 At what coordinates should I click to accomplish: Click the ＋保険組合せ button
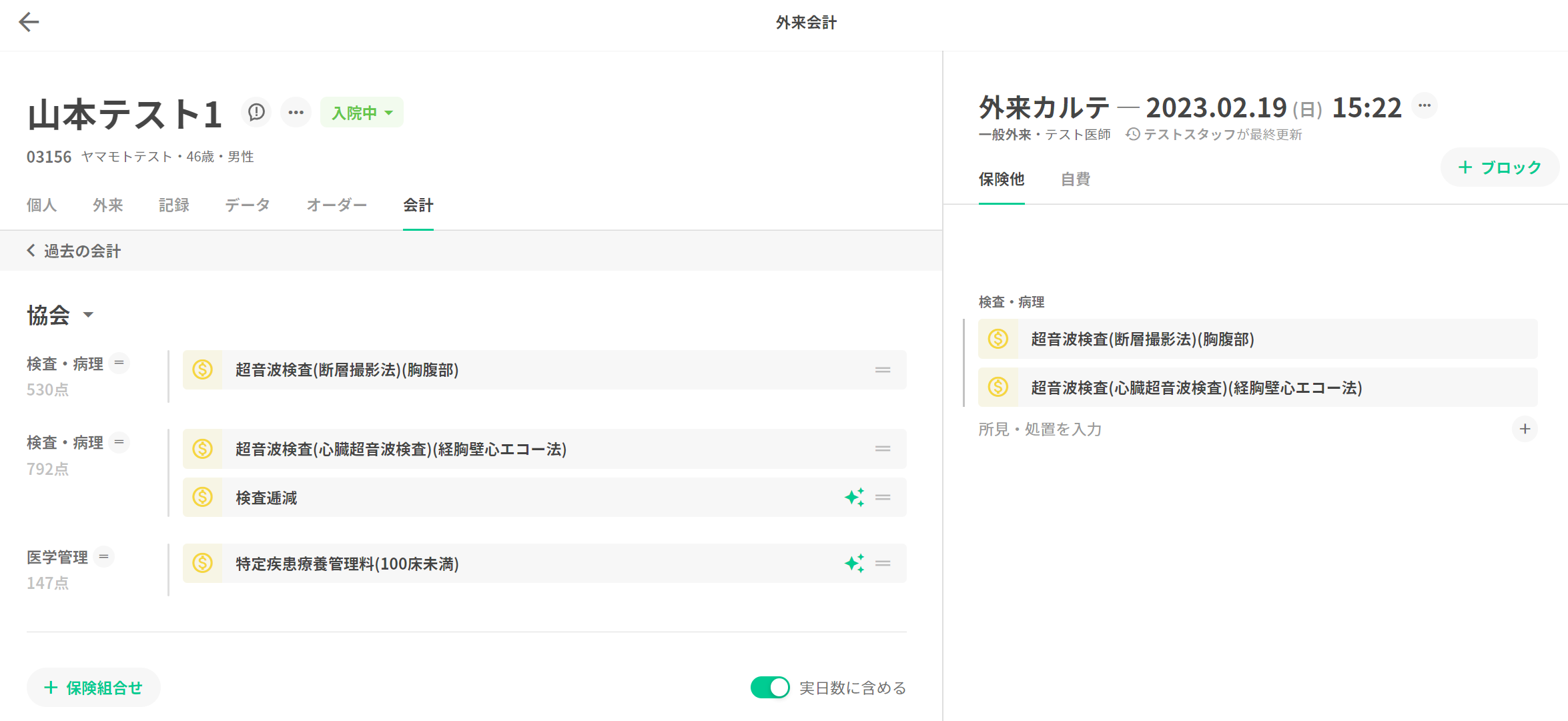[93, 688]
